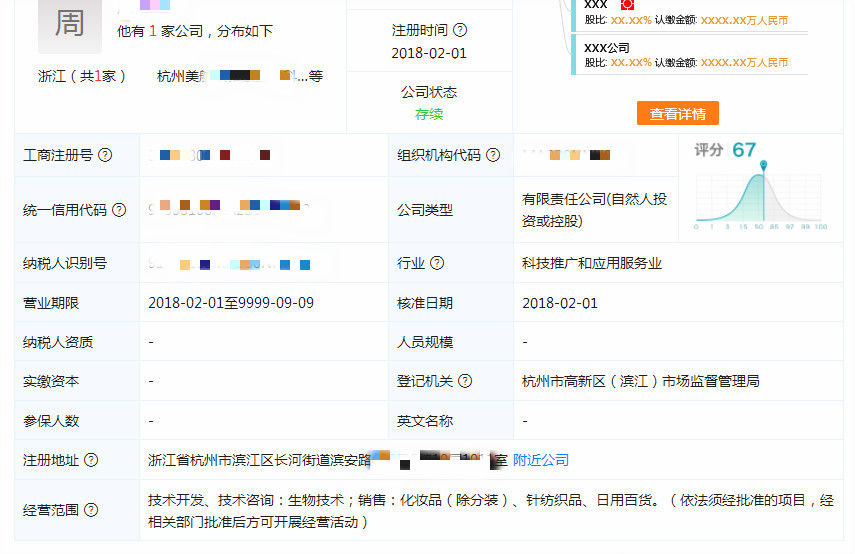Click the 查看详情 orange button
The height and width of the screenshot is (554, 855).
pyautogui.click(x=678, y=113)
